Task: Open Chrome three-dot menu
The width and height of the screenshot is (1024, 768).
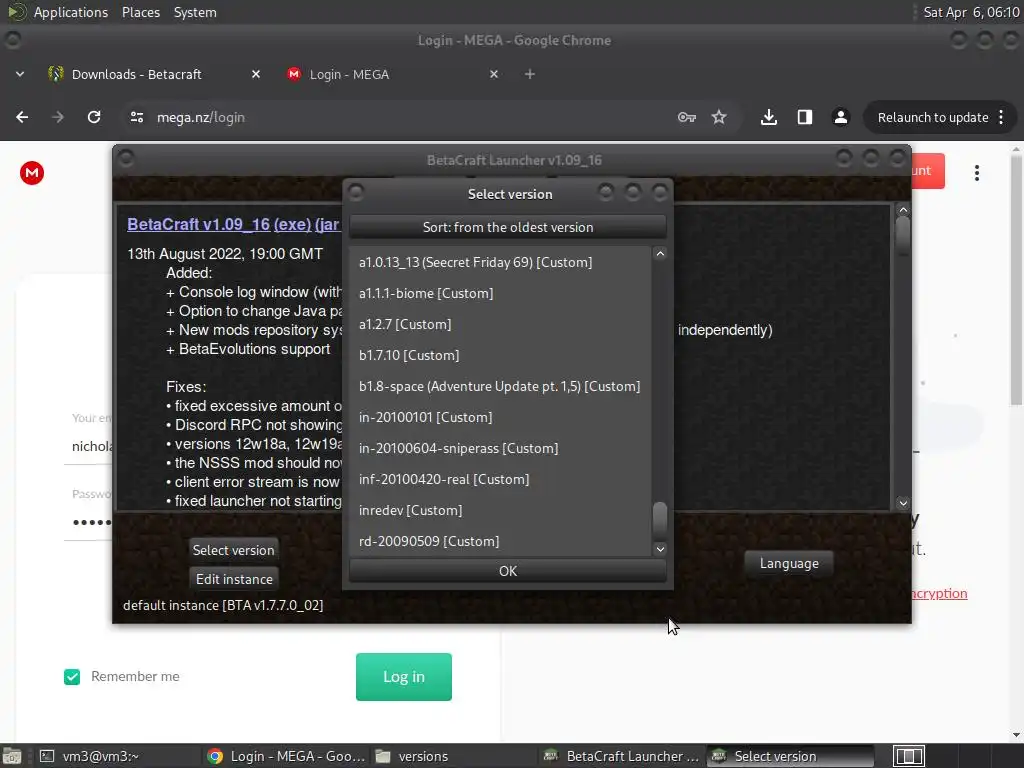Action: point(1001,117)
